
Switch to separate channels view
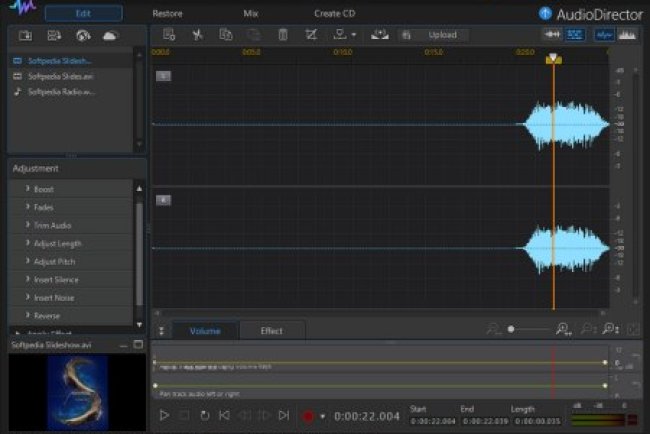pos(575,35)
